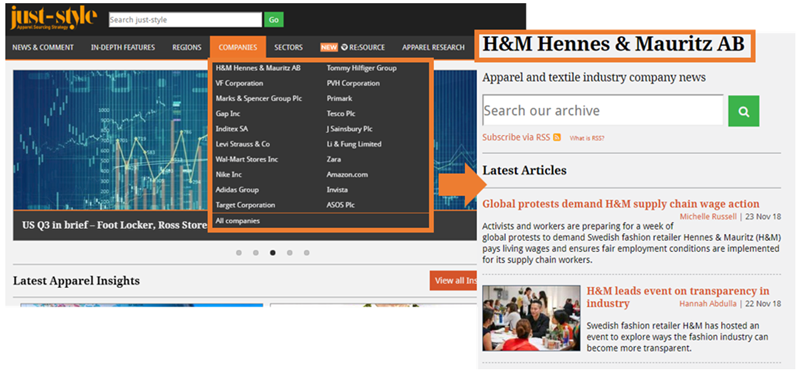Click the green archive search magnifier button
Image resolution: width=800 pixels, height=371 pixels.
[x=743, y=111]
